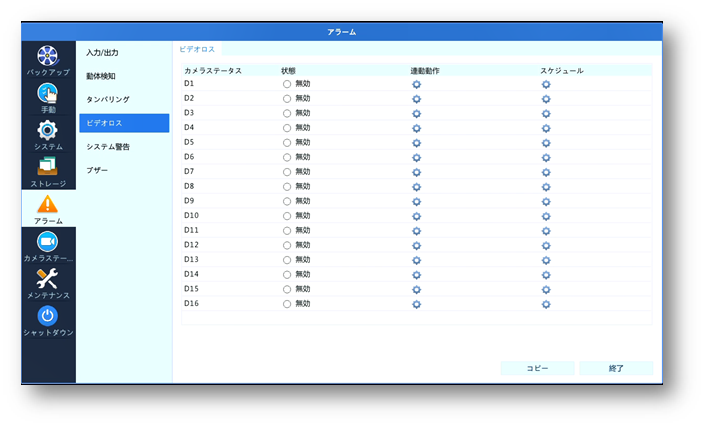Screen dimensions: 705x427
Task: Click the 連動動作 column header
Action: [425, 71]
